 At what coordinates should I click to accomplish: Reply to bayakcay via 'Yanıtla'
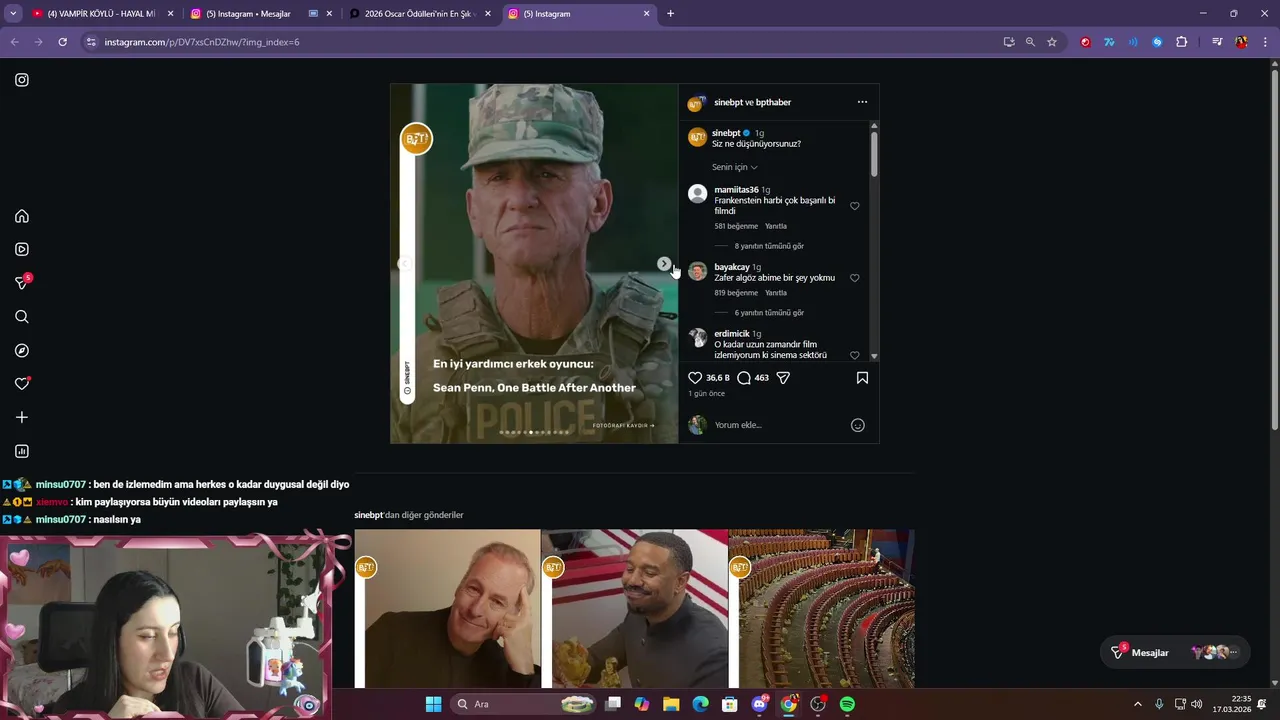[776, 293]
